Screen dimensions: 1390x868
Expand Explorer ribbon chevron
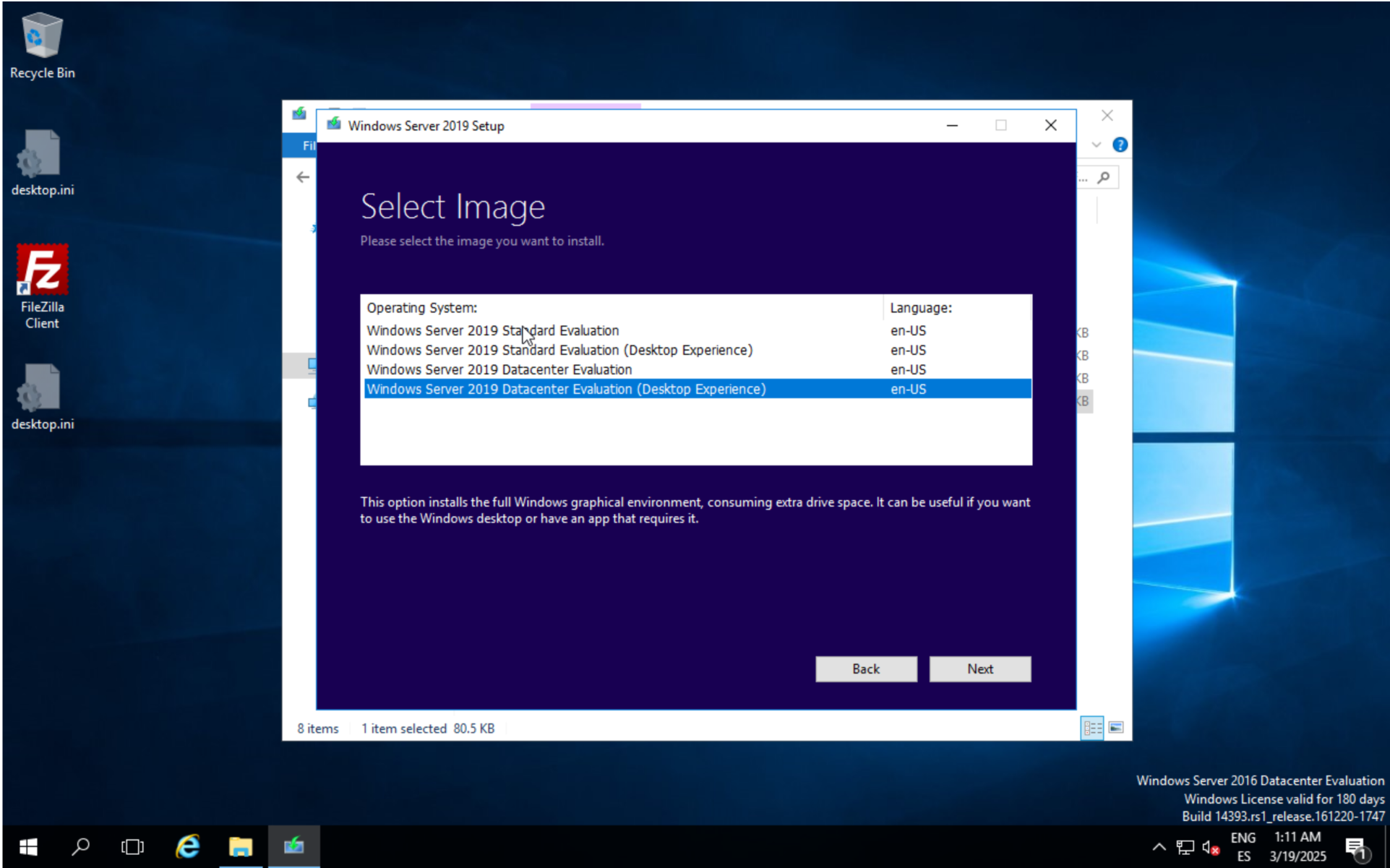click(1097, 145)
